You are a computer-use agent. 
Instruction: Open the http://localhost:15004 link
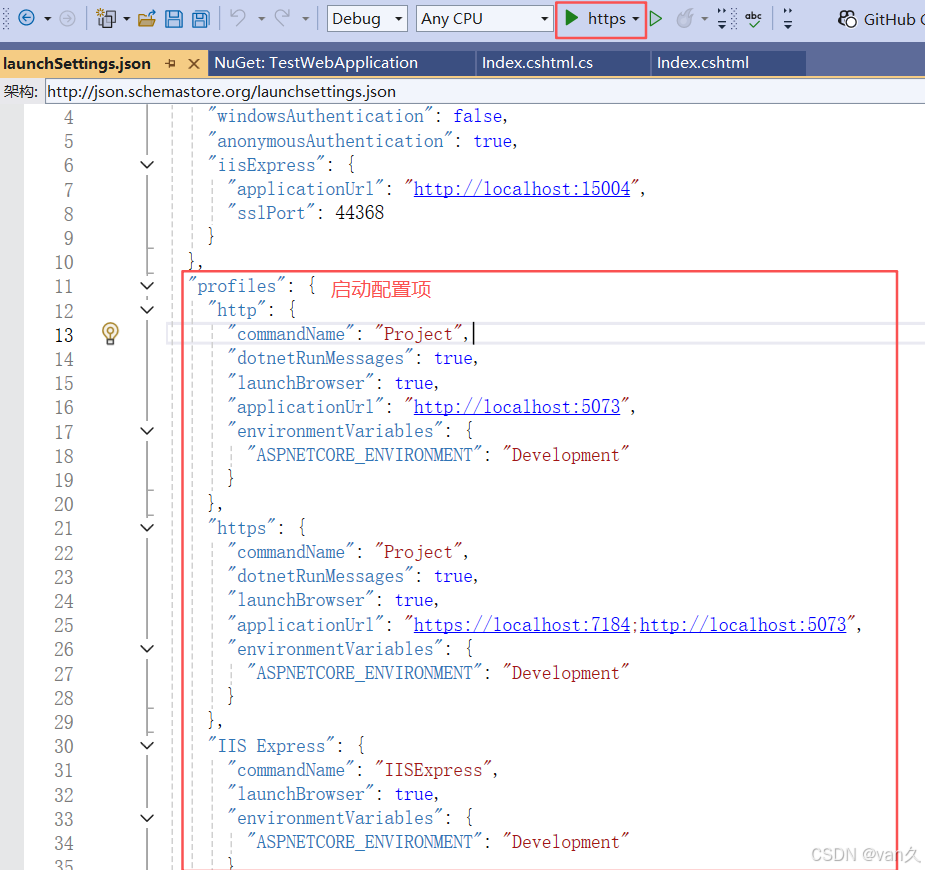(521, 189)
